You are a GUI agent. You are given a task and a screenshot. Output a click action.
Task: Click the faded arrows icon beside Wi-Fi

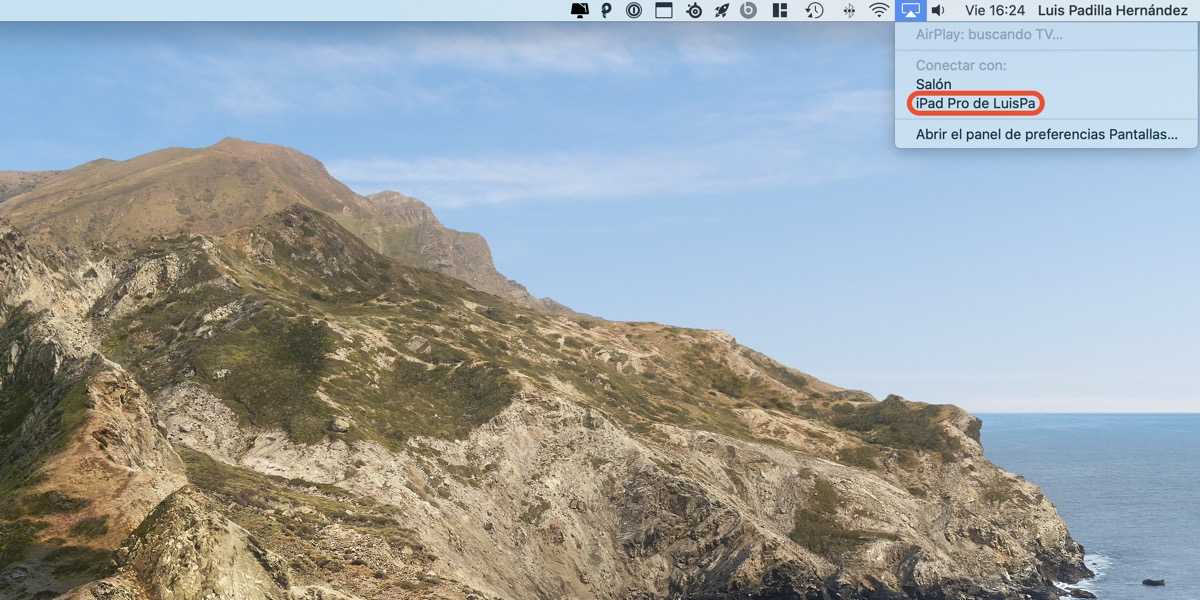tap(849, 10)
